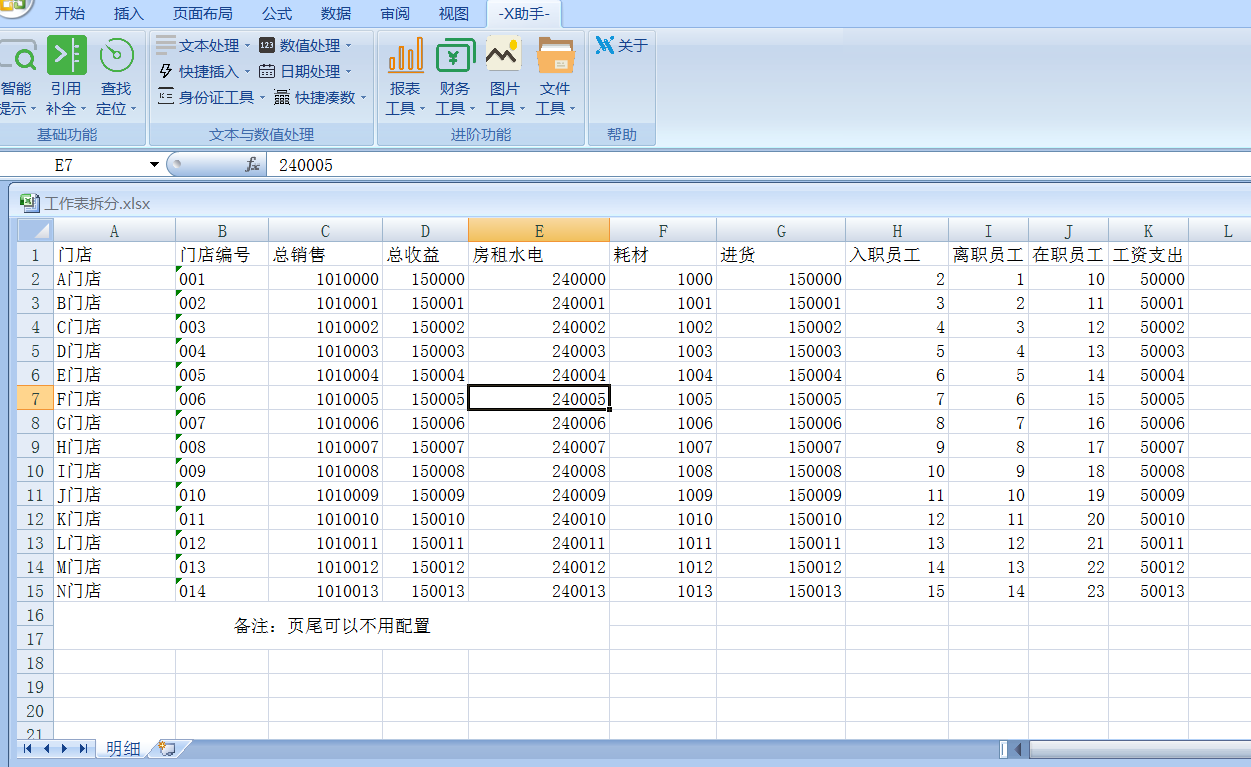Click the 日期处理 calendar icon
This screenshot has width=1251, height=767.
[x=267, y=71]
